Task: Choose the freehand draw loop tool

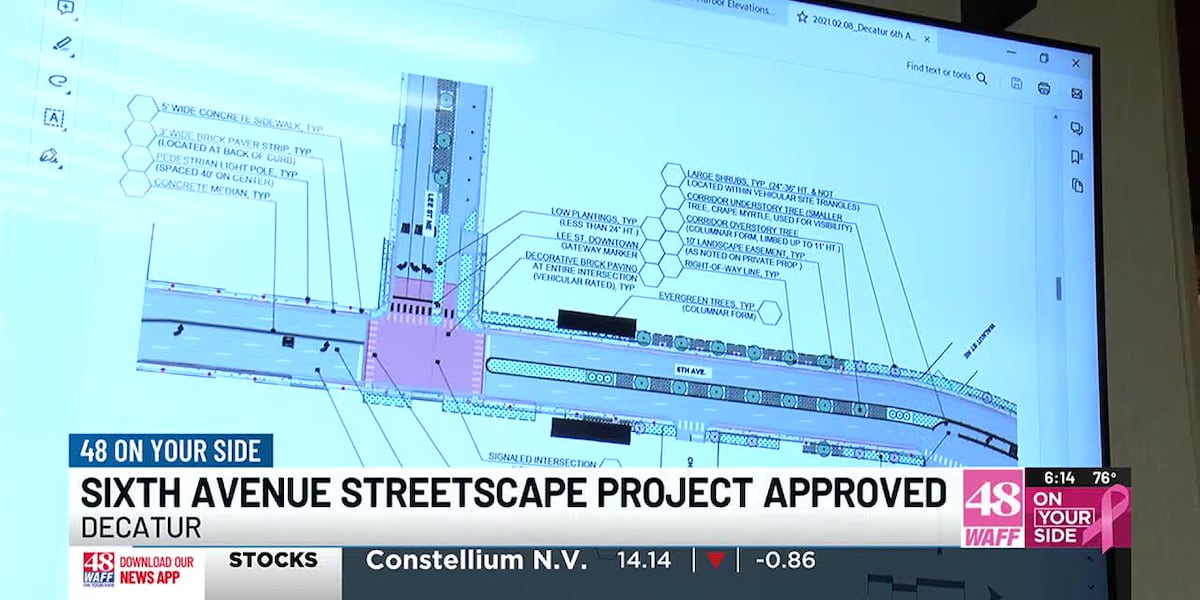Action: [58, 82]
